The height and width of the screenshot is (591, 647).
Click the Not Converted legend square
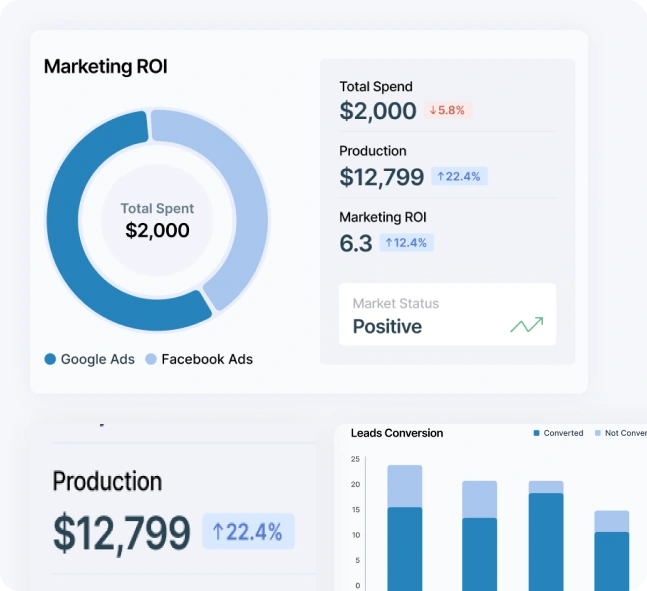tap(599, 433)
